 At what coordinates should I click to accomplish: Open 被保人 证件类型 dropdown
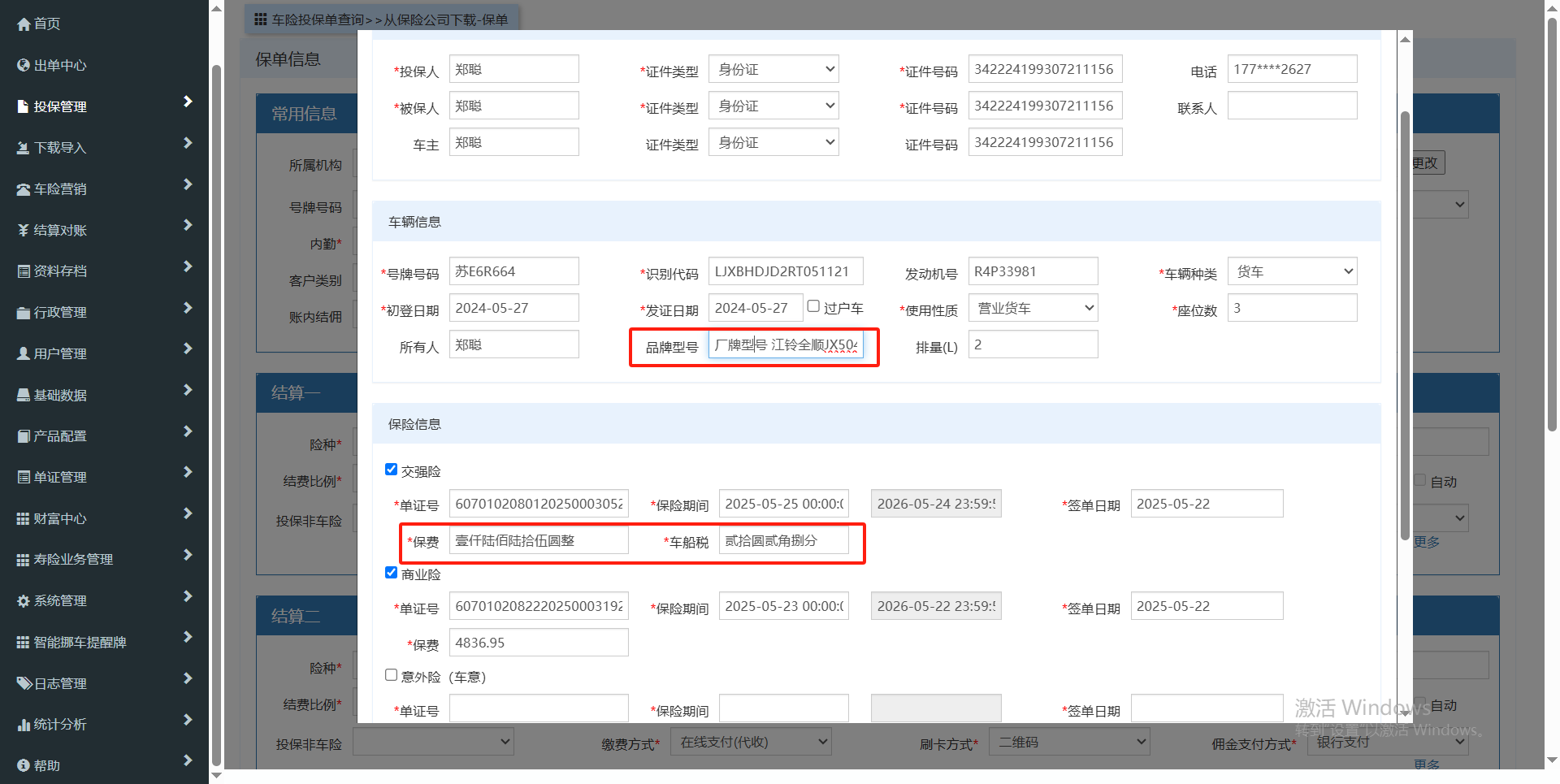click(x=773, y=106)
